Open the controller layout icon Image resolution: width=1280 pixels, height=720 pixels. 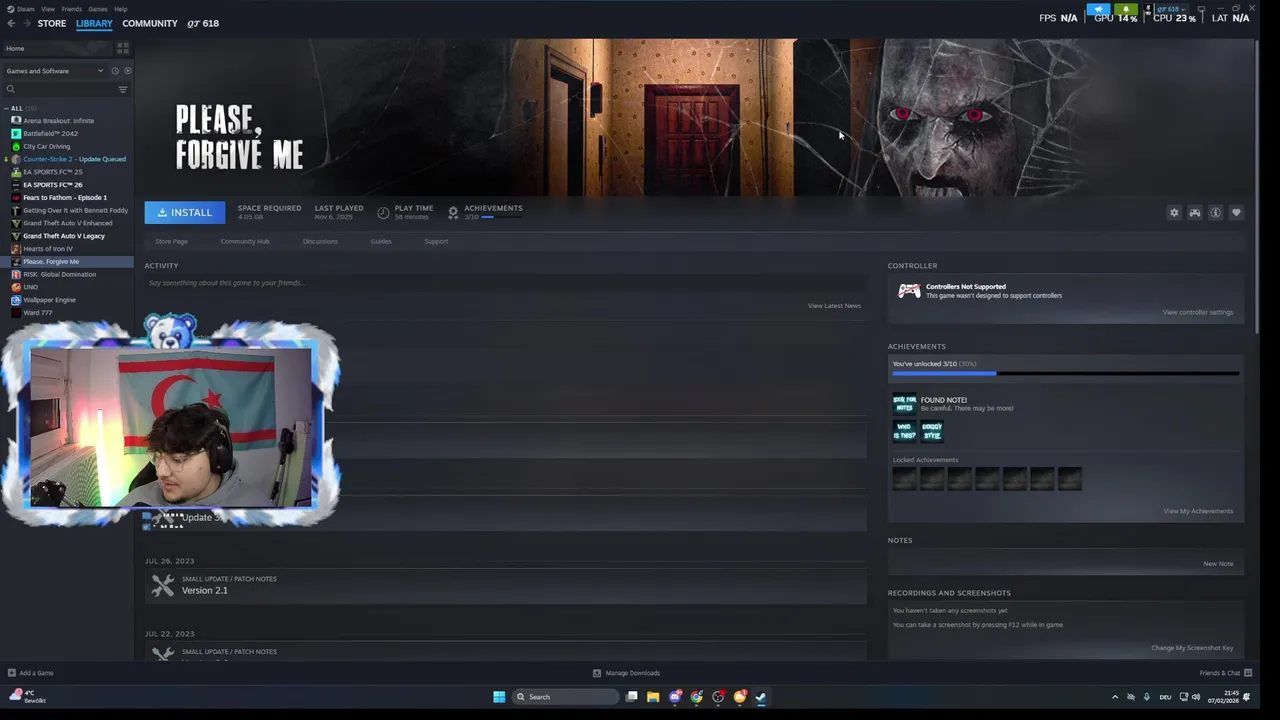(x=1195, y=212)
